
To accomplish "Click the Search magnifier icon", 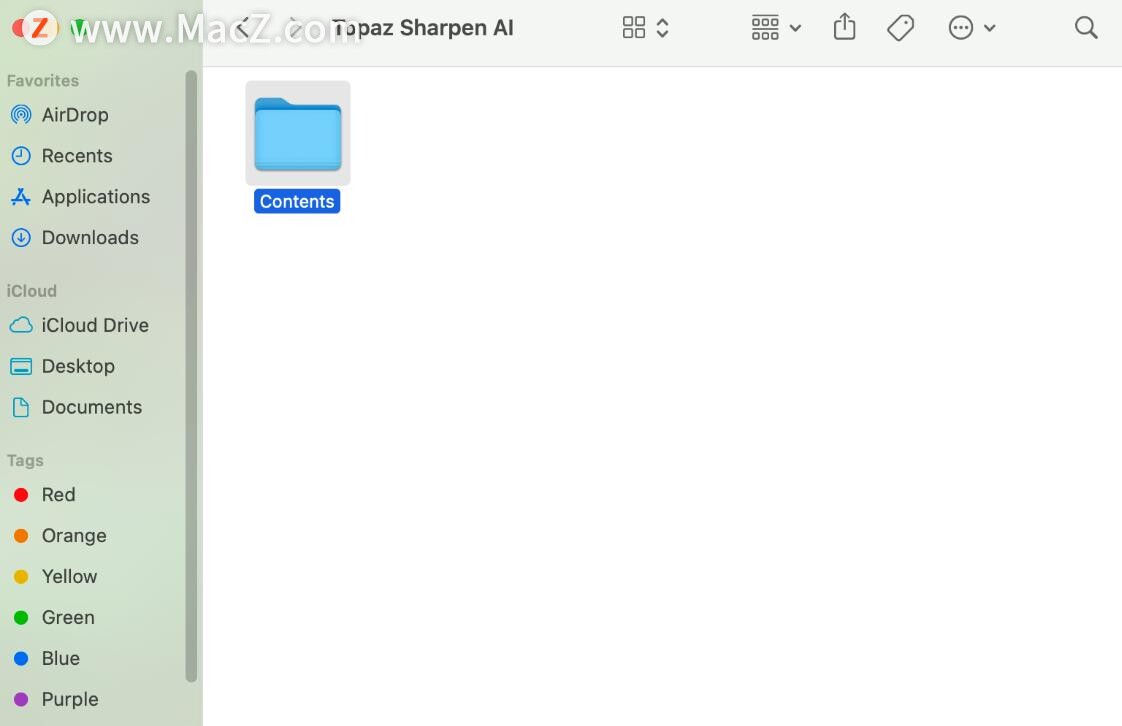I will 1086,28.
